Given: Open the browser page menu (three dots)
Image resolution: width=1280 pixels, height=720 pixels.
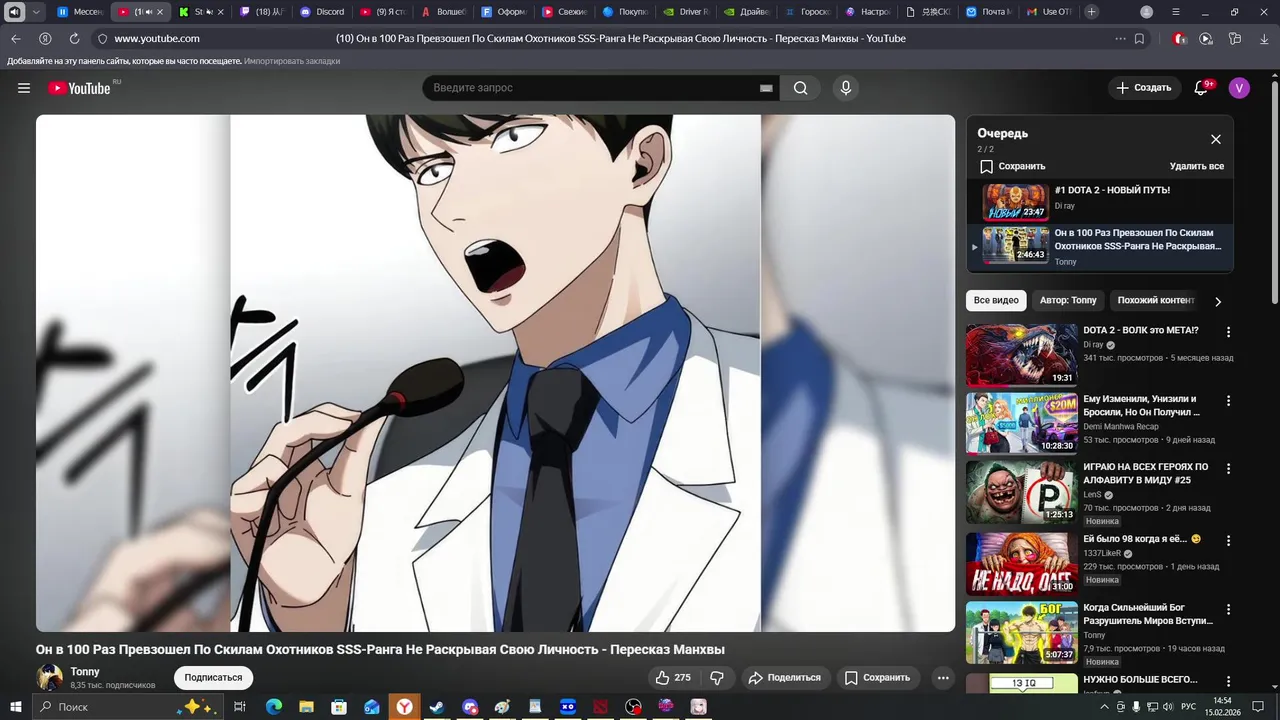Looking at the screenshot, I should 1120,38.
